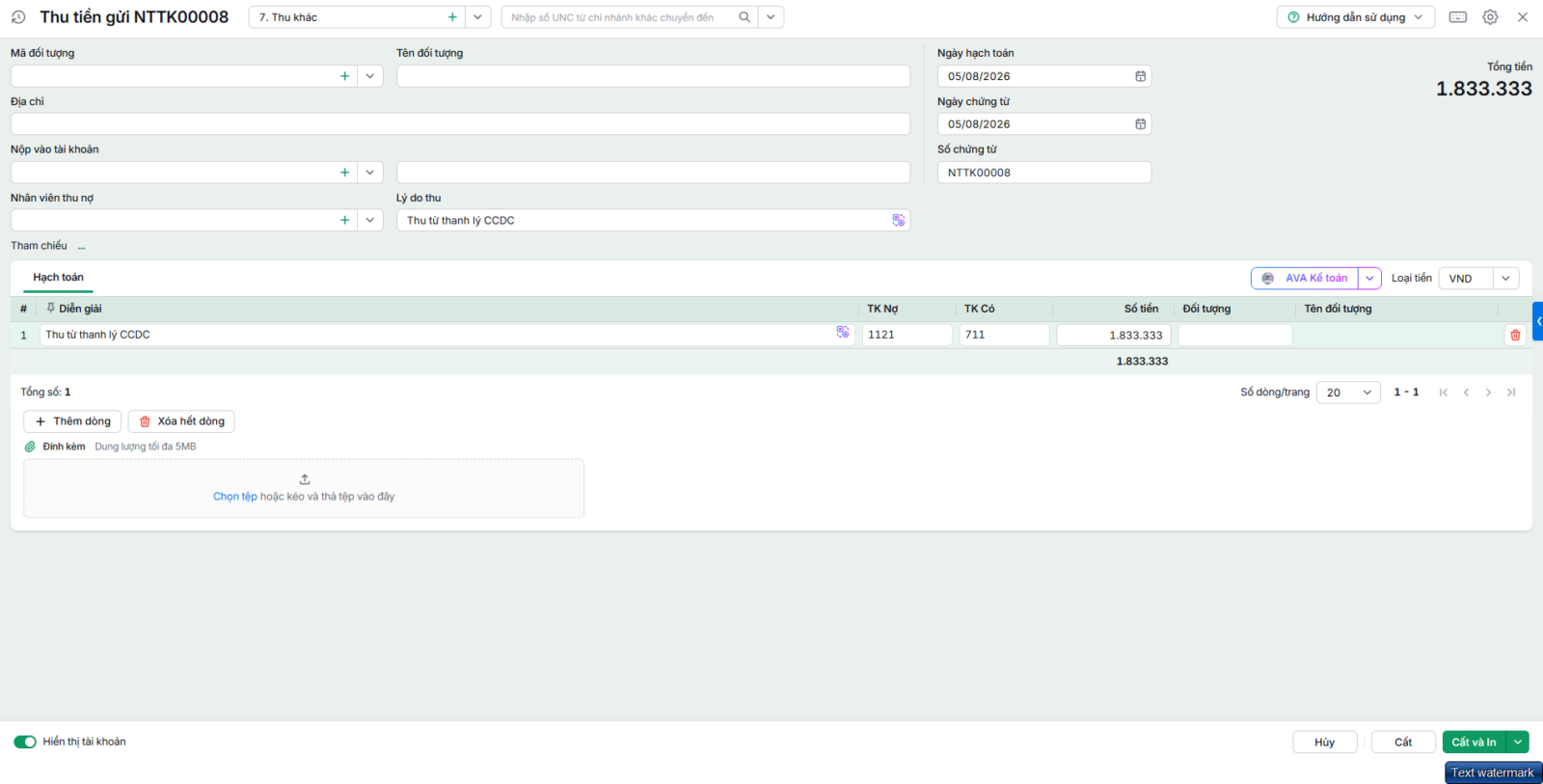Expand 'Nhân viên thu nợ' dropdown
This screenshot has height=784, width=1543.
[370, 221]
